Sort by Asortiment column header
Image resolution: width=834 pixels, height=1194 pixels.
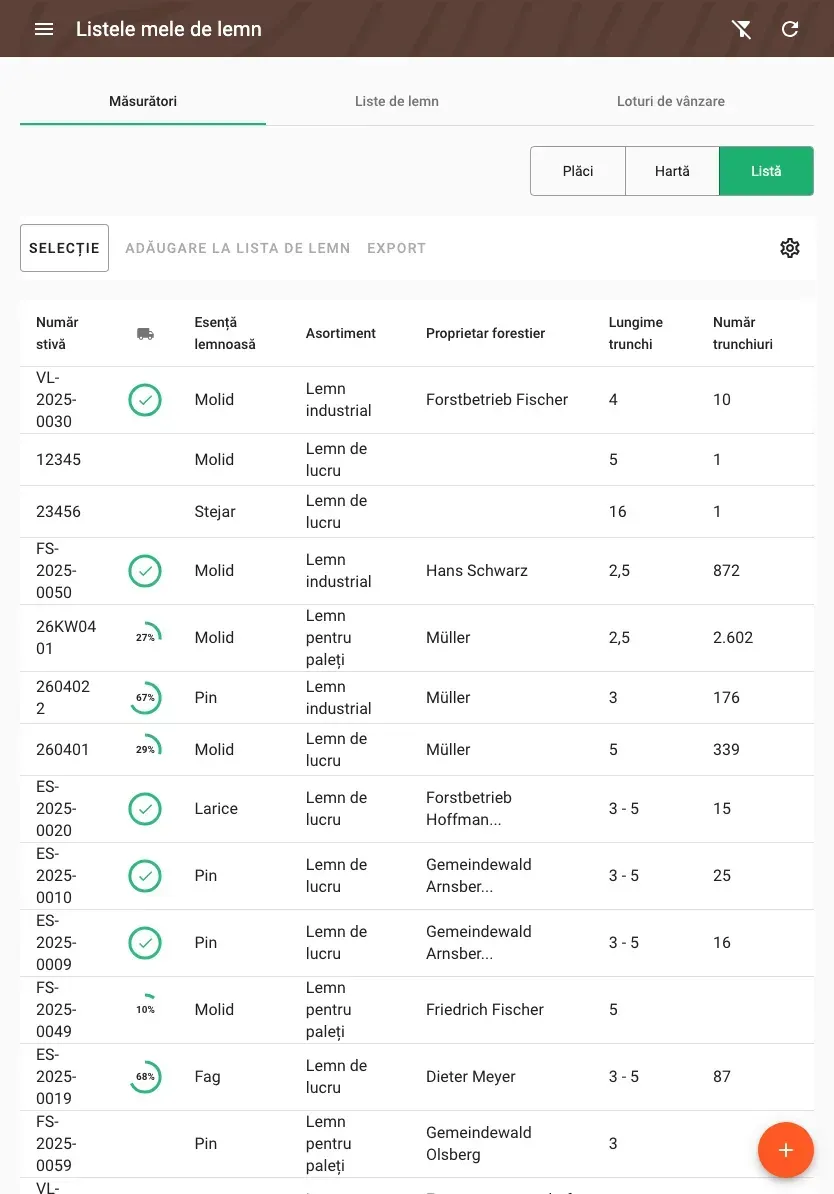340,334
